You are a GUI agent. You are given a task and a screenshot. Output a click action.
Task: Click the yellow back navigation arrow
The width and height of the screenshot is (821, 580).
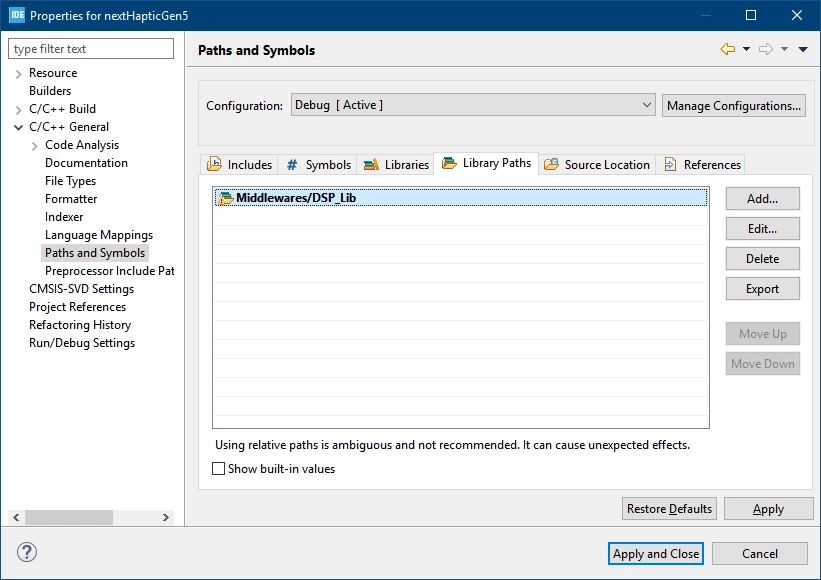pyautogui.click(x=727, y=49)
